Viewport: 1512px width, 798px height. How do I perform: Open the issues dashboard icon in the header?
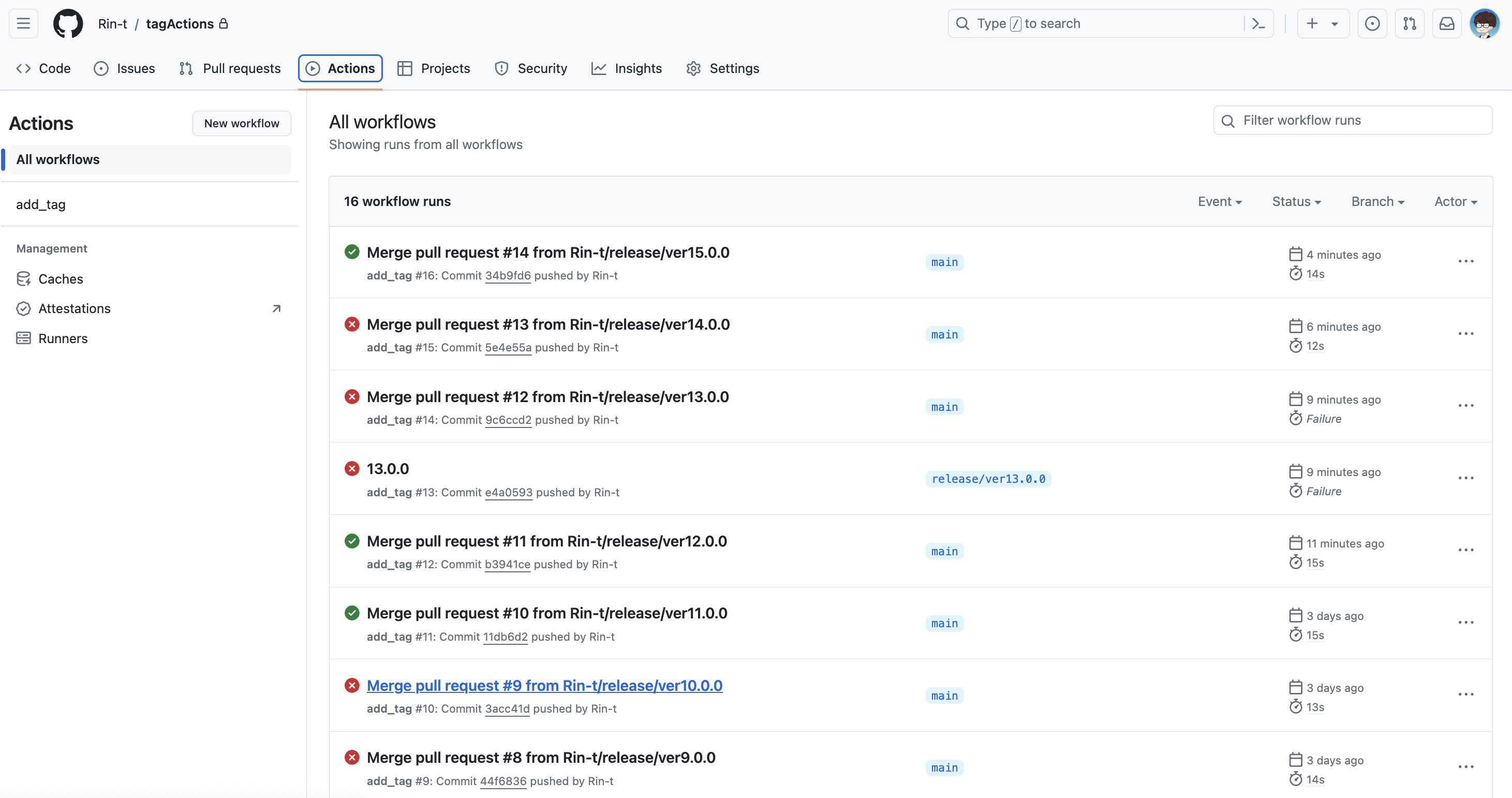(1373, 23)
